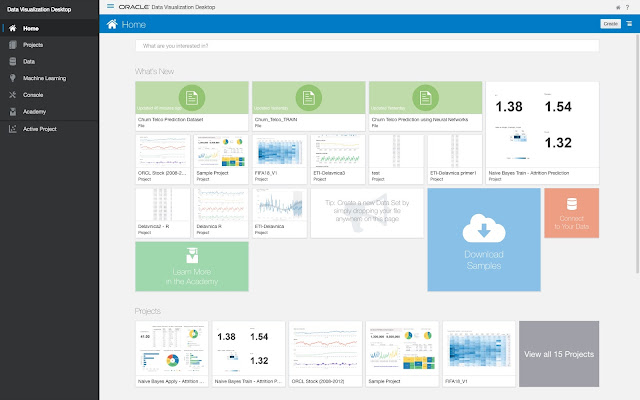
Task: Click file icon on Churn_Telco_TRAIN tile
Action: tap(309, 98)
